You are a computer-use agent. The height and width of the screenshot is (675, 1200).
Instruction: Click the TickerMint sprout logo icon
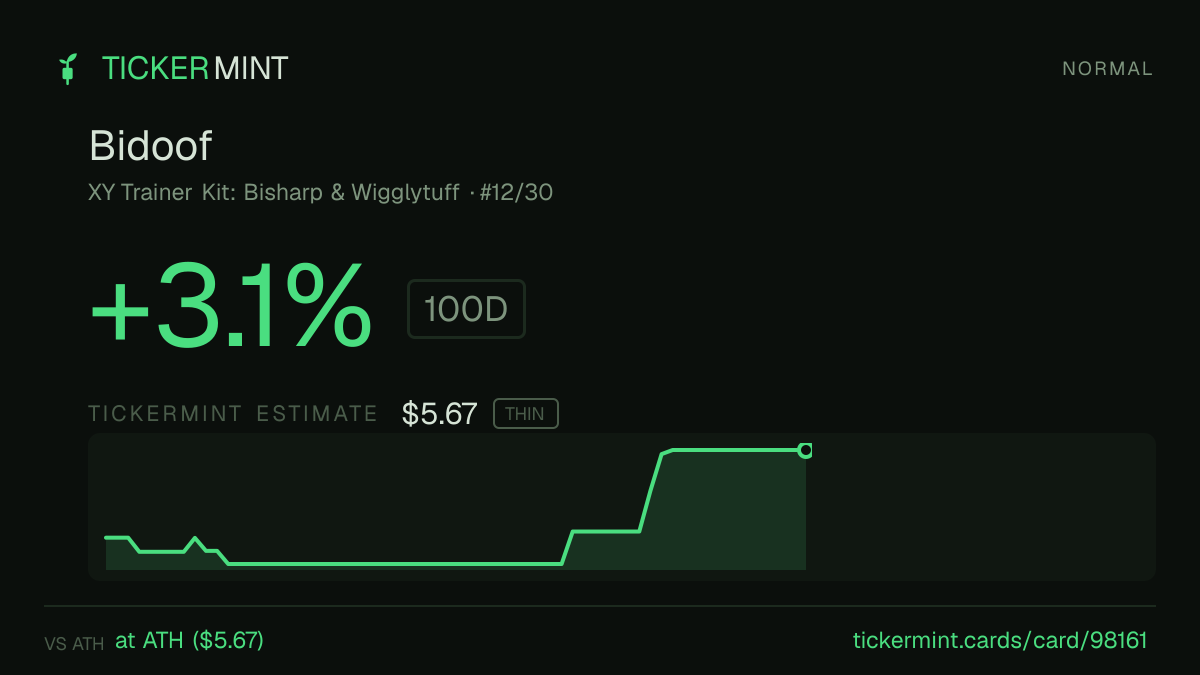tap(68, 69)
